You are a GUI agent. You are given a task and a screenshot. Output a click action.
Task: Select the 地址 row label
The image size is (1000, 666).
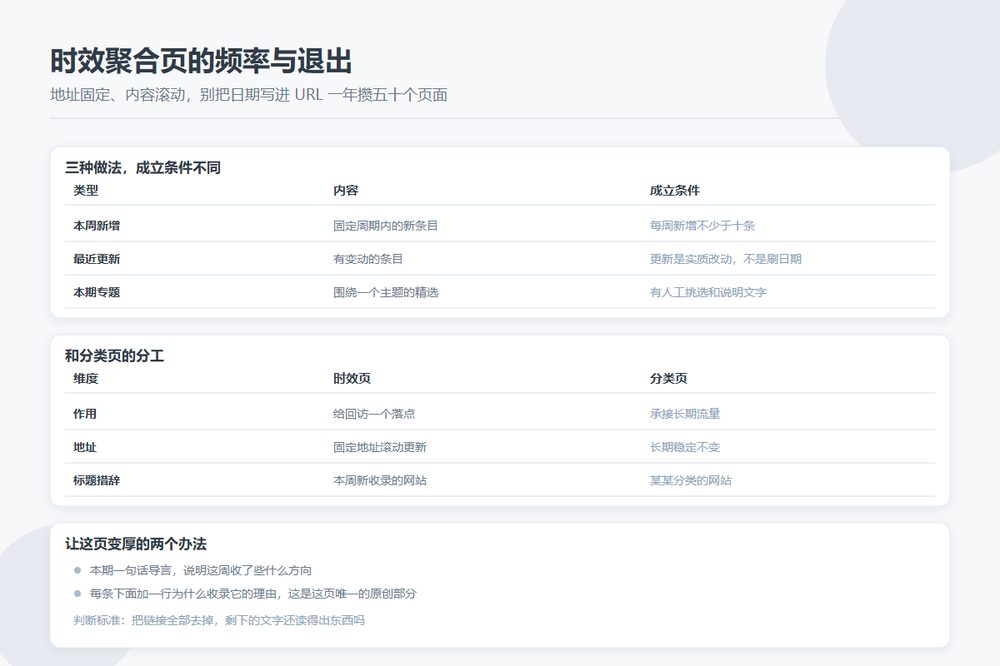(x=85, y=447)
